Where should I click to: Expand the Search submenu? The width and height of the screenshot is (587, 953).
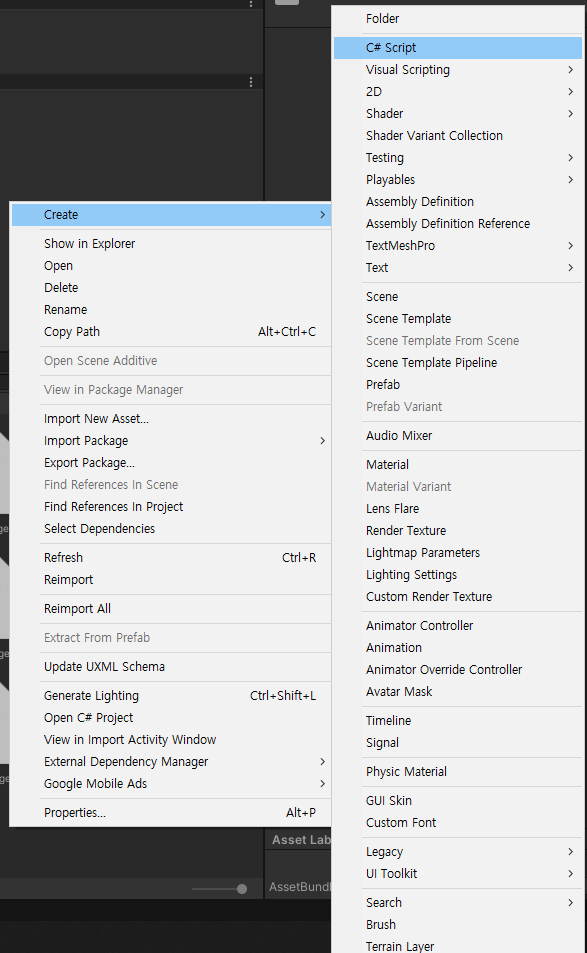pos(458,903)
